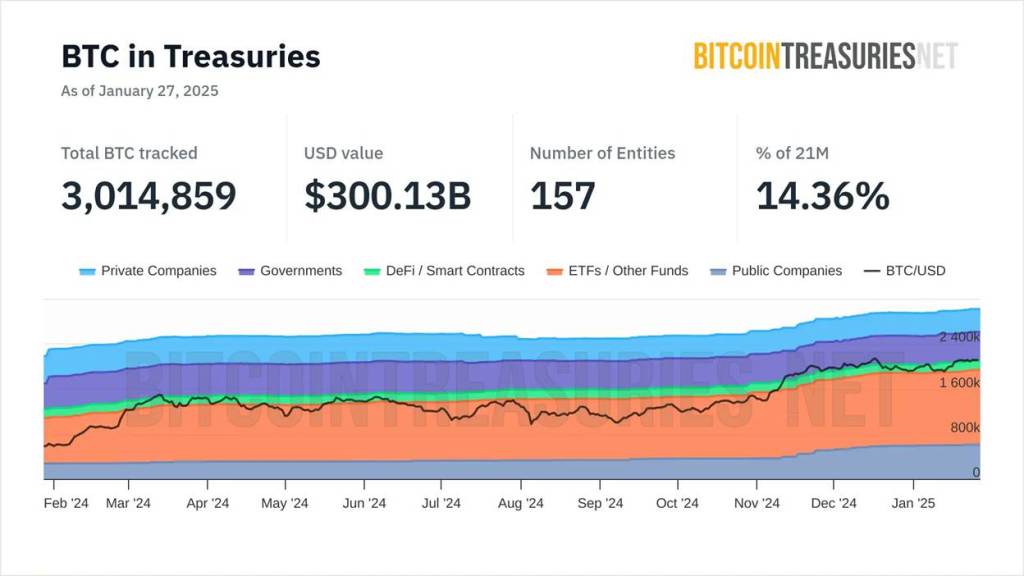Toggle Private Companies legend series
1024x576 pixels.
[158, 271]
